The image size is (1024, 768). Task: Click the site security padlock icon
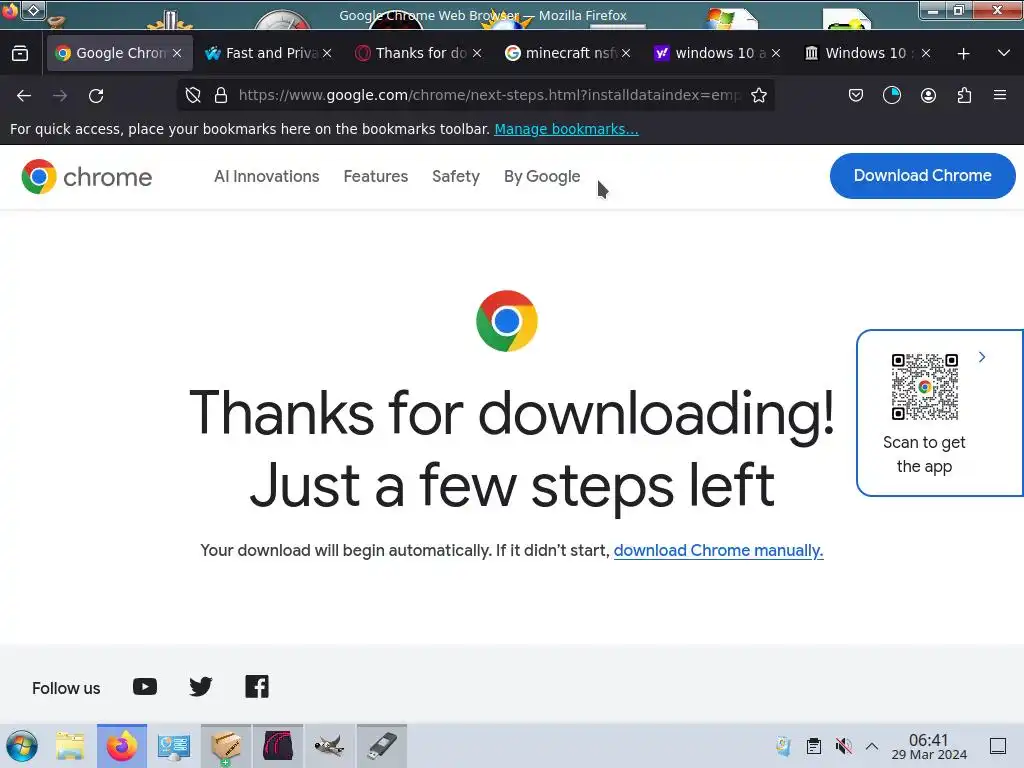(221, 95)
